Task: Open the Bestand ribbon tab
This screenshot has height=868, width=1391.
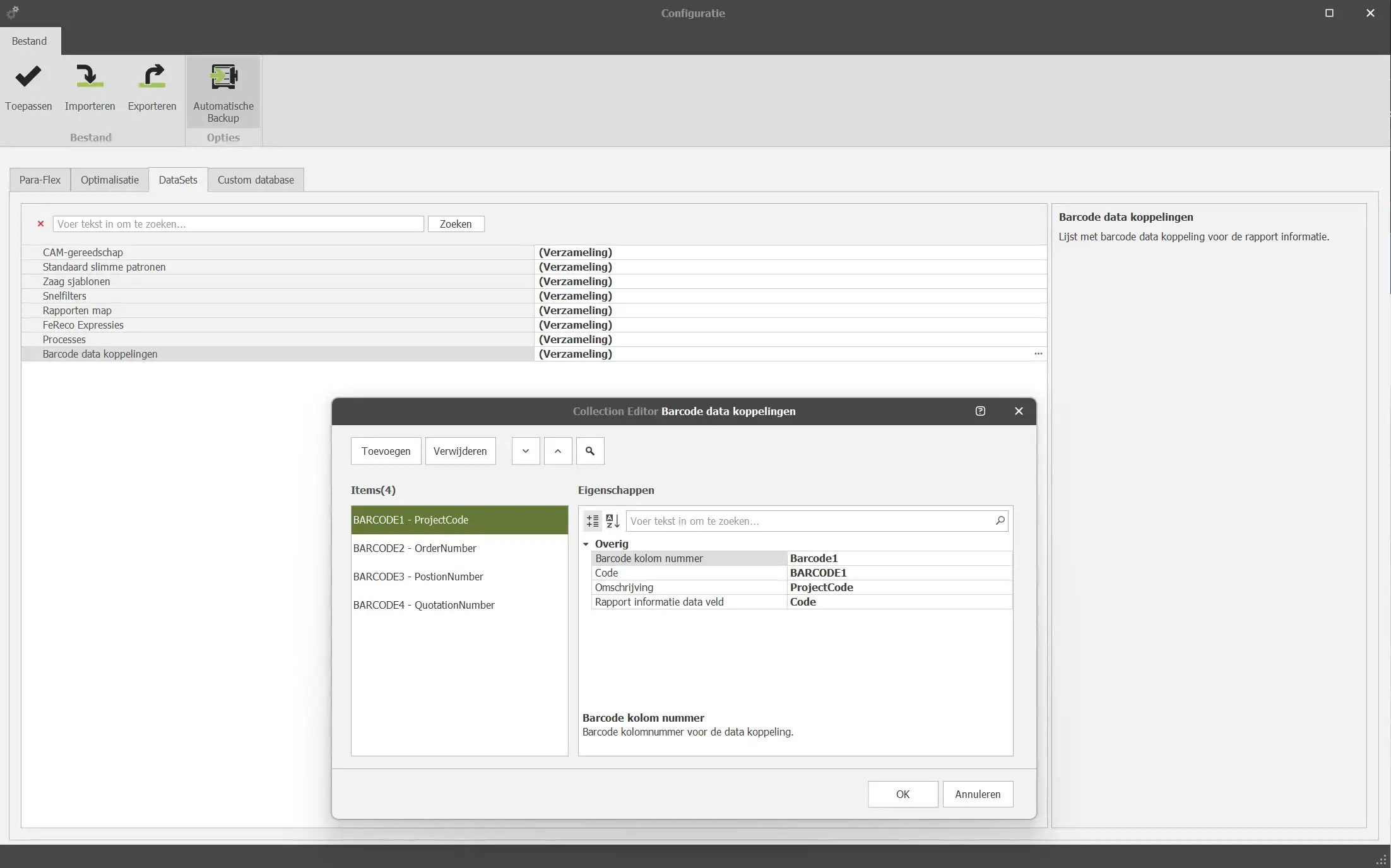Action: (29, 41)
